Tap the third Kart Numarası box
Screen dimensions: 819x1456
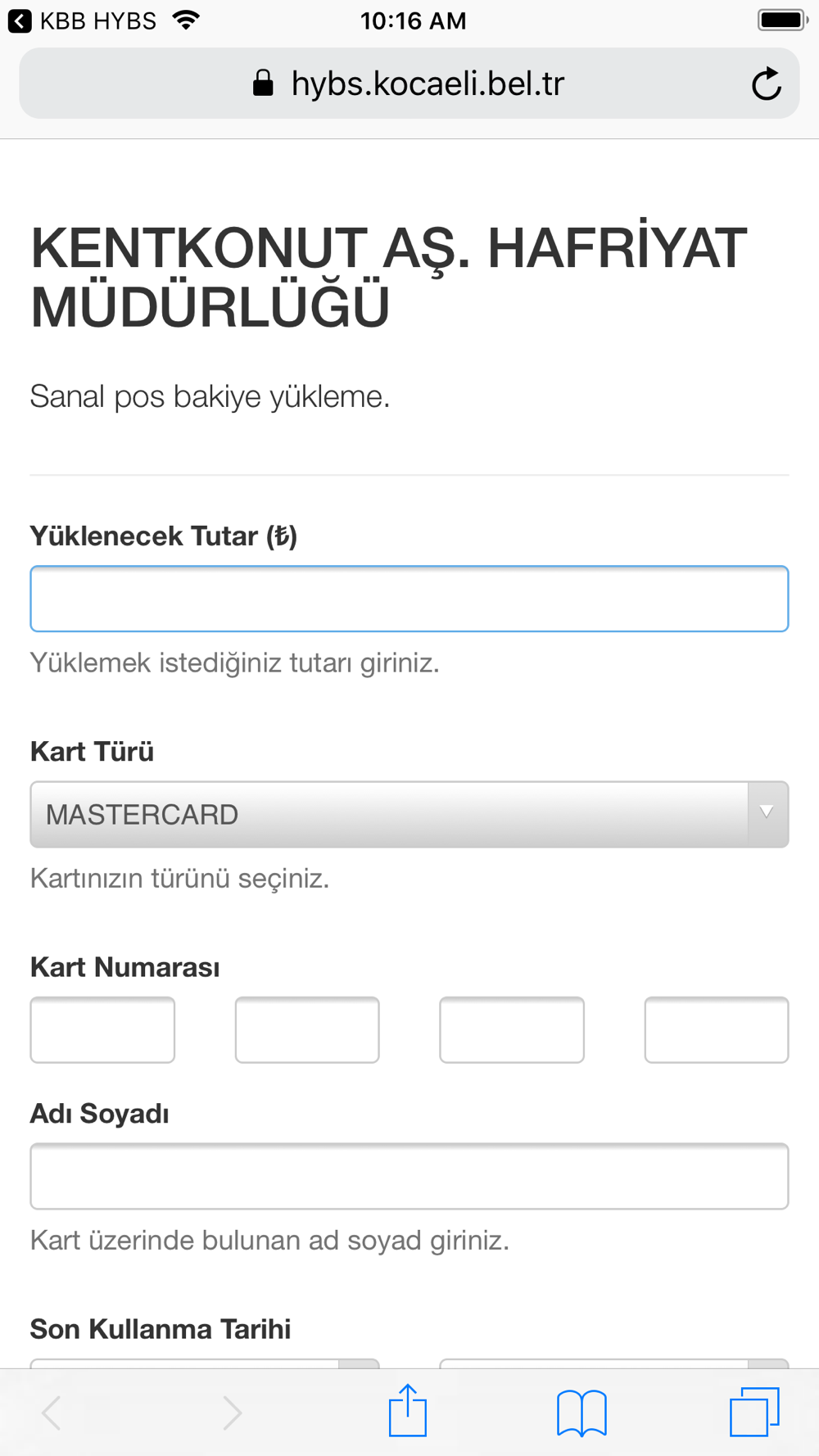512,1029
